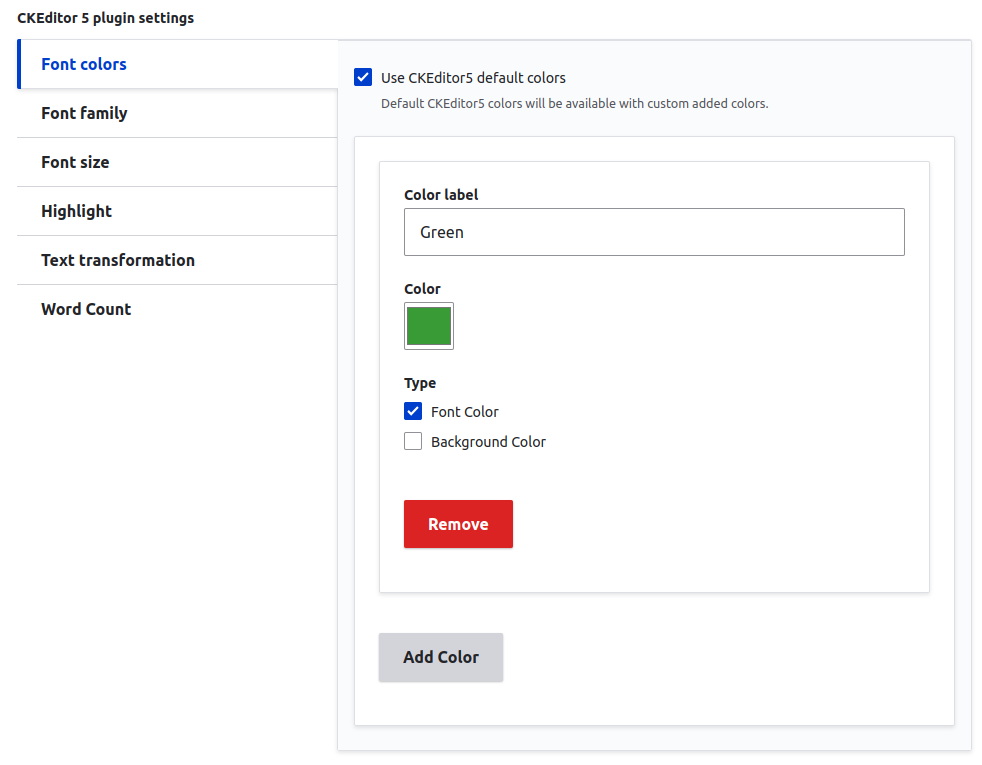This screenshot has height=765, width=982.
Task: Open the Font size tab
Action: [x=75, y=162]
